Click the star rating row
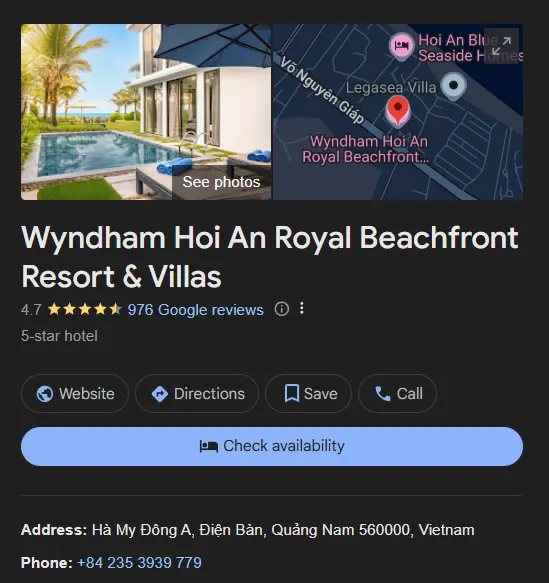The height and width of the screenshot is (583, 549). tap(85, 309)
